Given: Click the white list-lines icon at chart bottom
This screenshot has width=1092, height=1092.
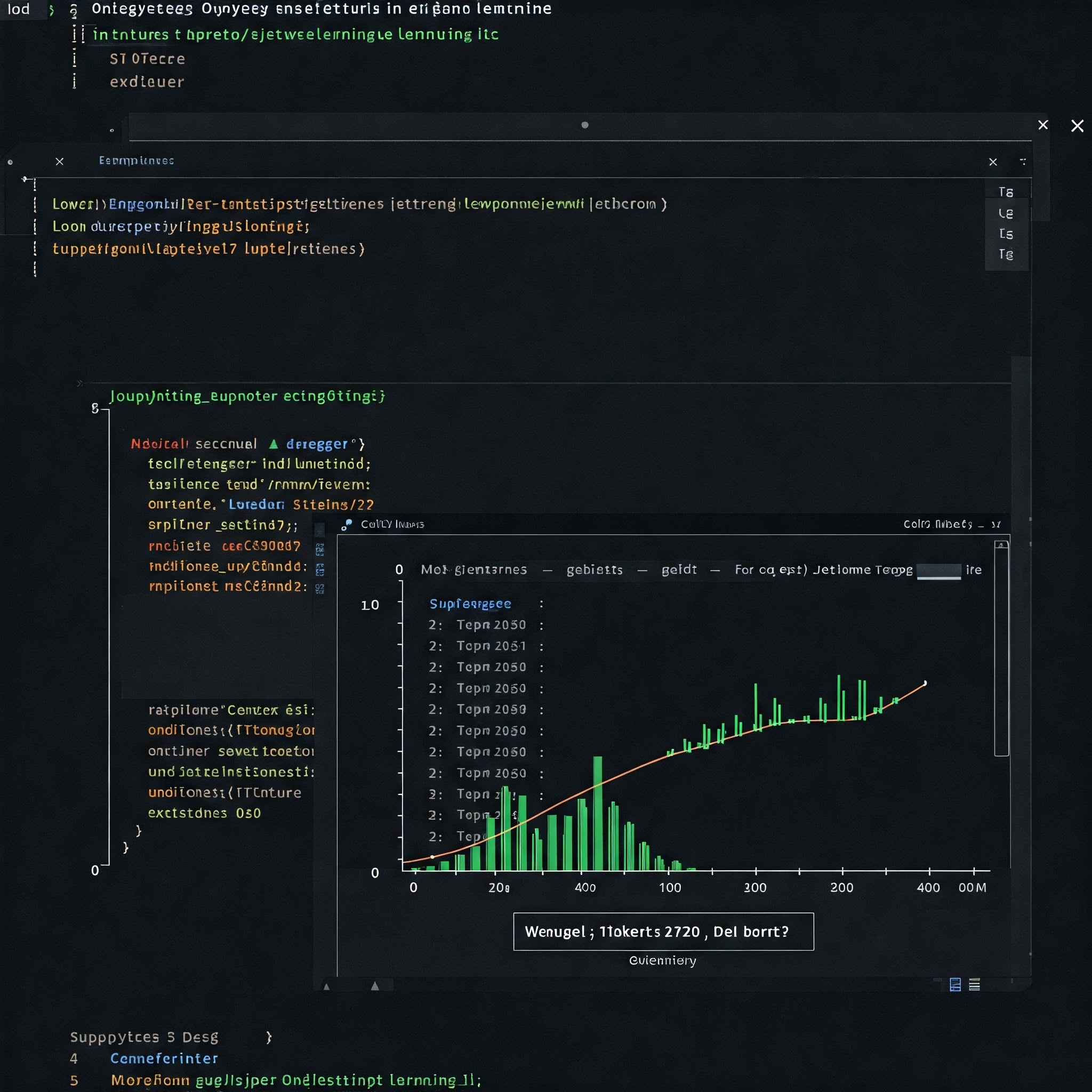Looking at the screenshot, I should point(975,985).
